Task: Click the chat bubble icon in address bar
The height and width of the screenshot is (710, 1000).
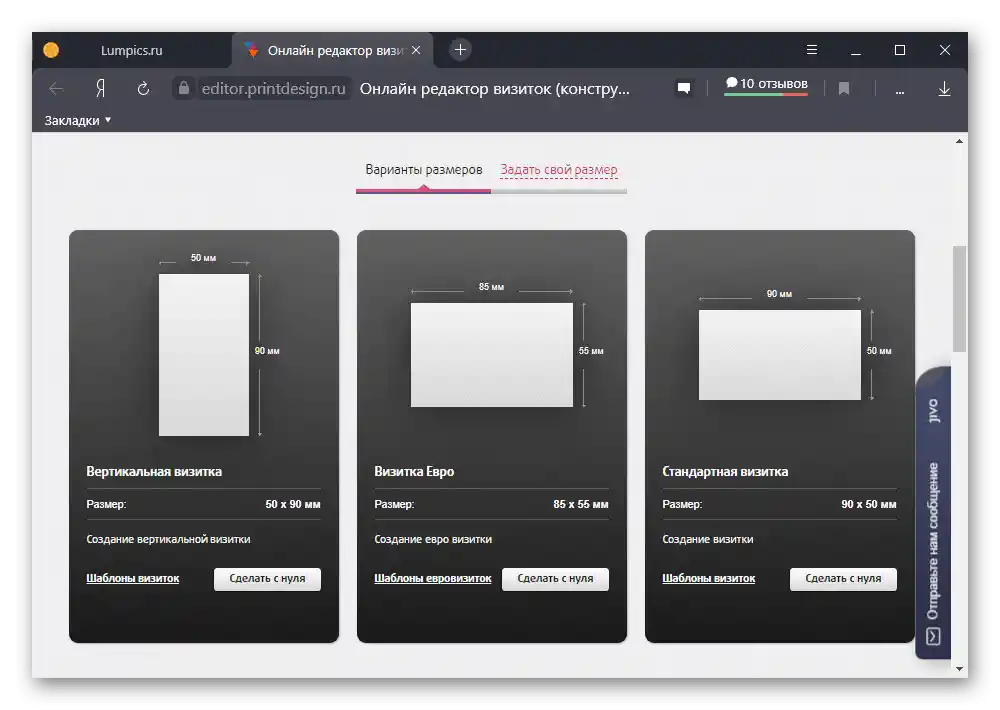Action: [x=684, y=88]
